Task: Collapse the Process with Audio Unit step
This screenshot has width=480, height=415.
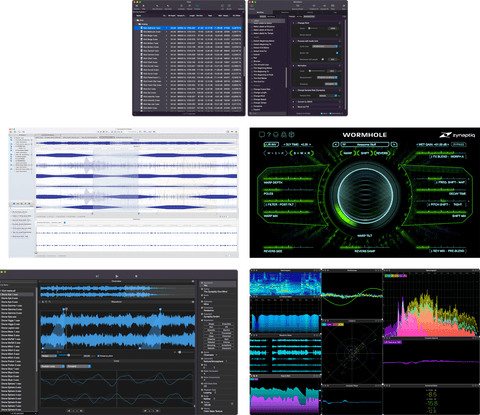Action: coord(316,41)
